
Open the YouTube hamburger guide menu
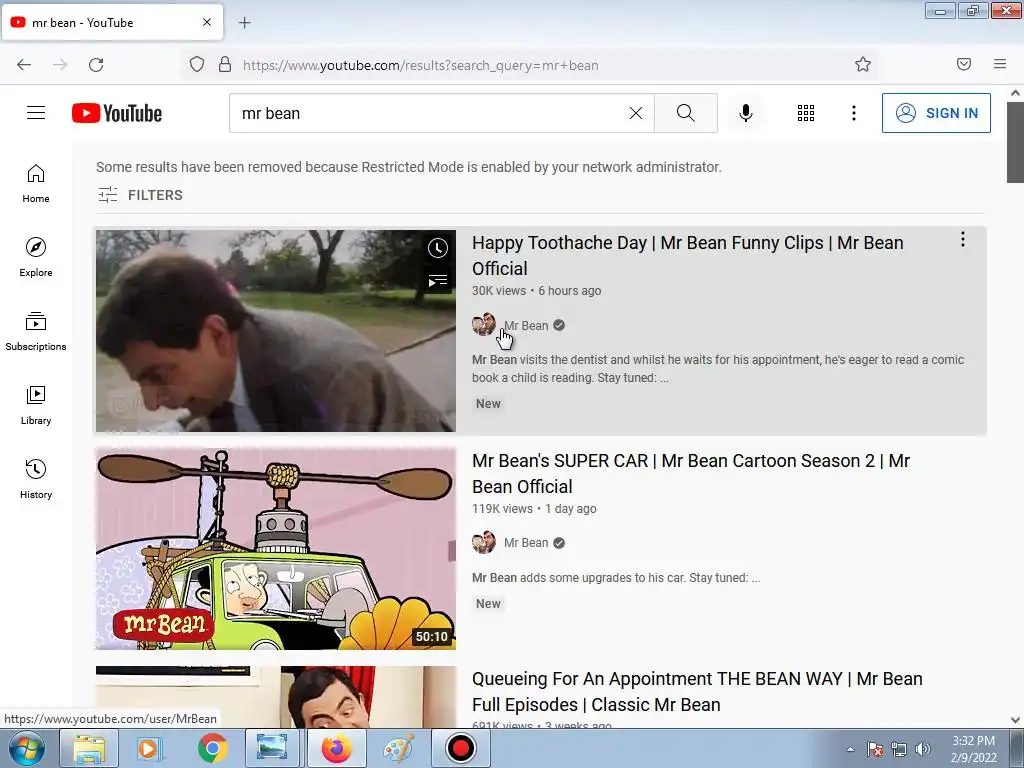36,113
